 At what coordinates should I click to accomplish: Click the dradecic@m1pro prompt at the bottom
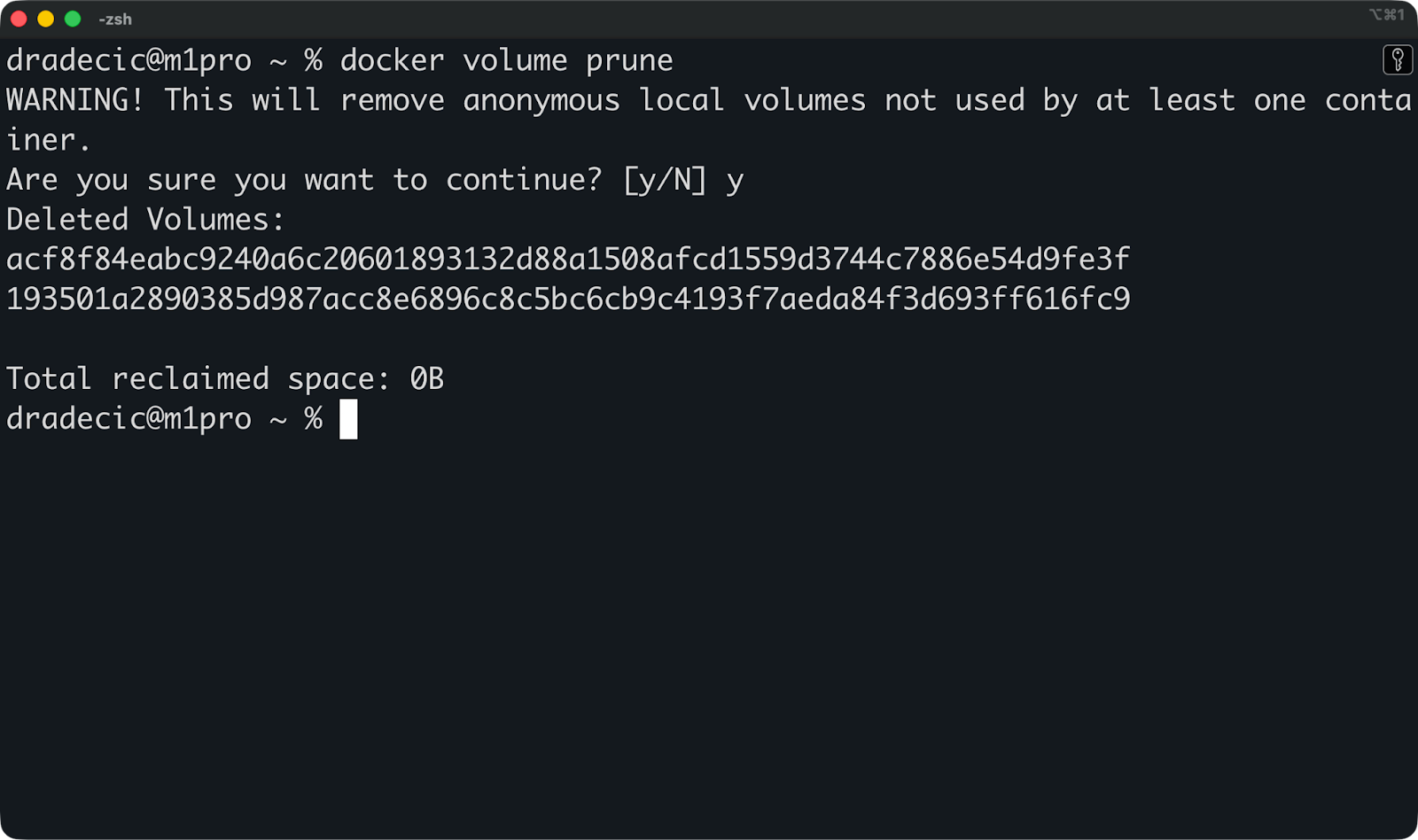click(x=127, y=418)
